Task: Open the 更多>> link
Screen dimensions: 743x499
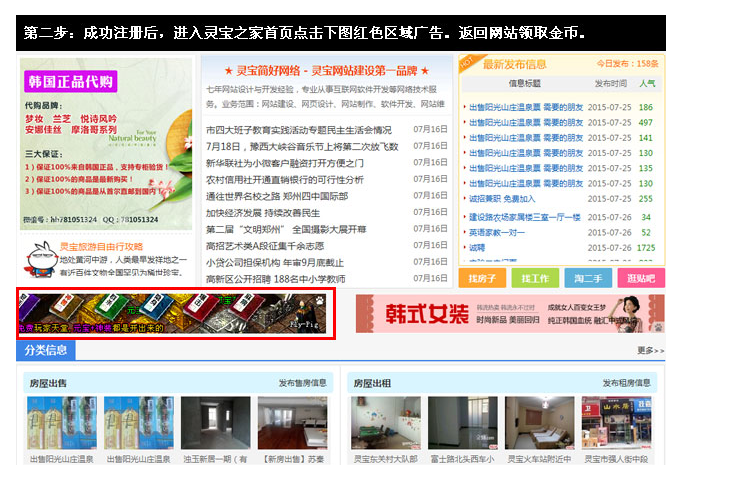Action: pyautogui.click(x=650, y=350)
